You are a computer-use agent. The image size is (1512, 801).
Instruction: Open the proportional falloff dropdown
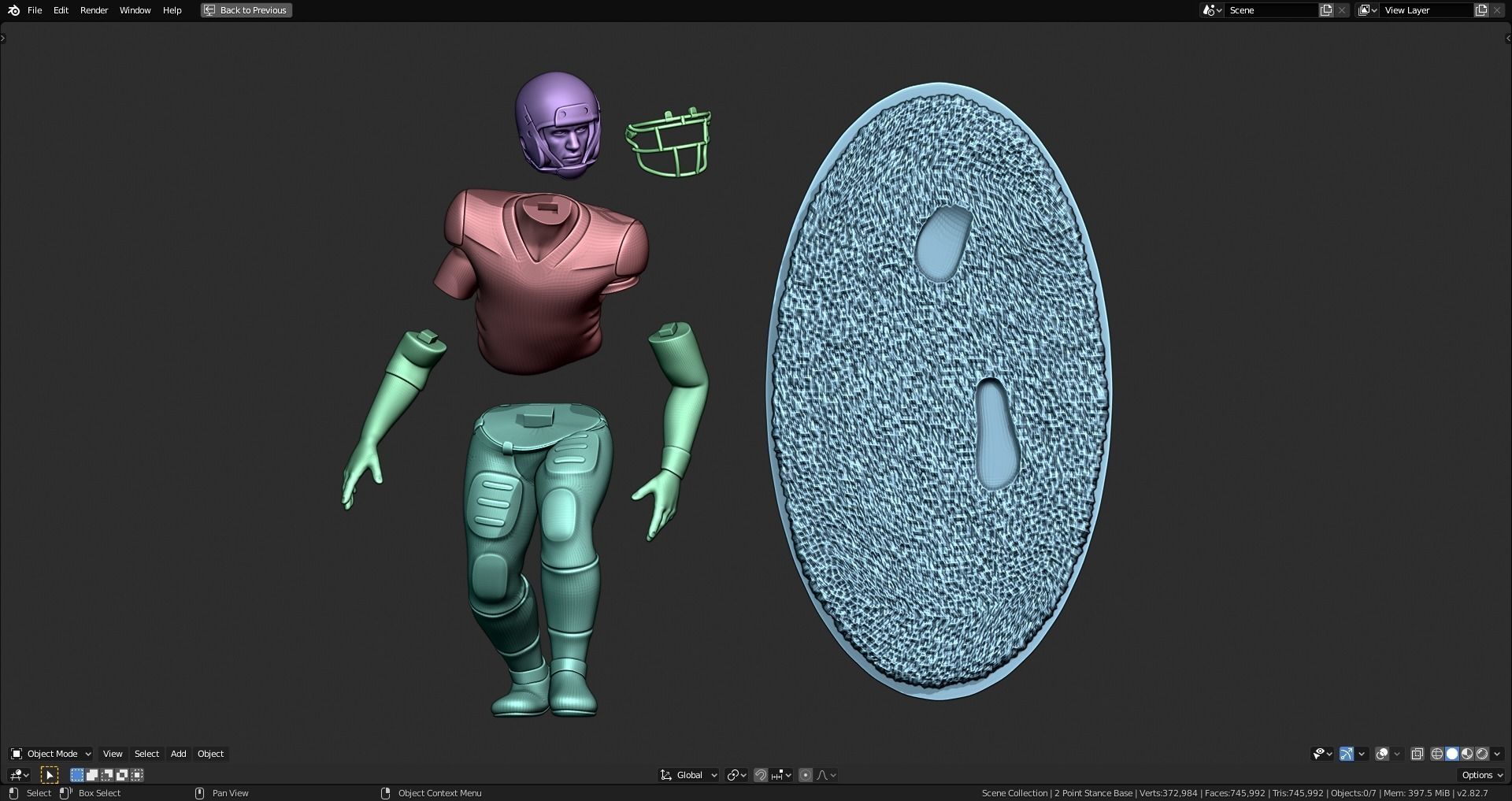826,775
